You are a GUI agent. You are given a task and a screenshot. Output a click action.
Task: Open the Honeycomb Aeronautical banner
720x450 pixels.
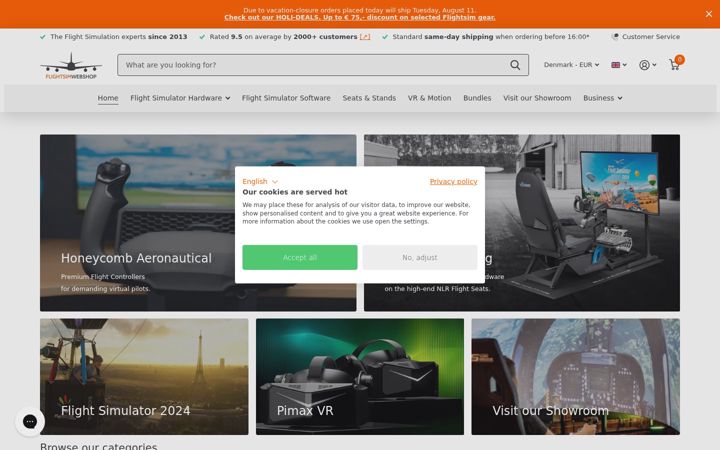click(198, 223)
